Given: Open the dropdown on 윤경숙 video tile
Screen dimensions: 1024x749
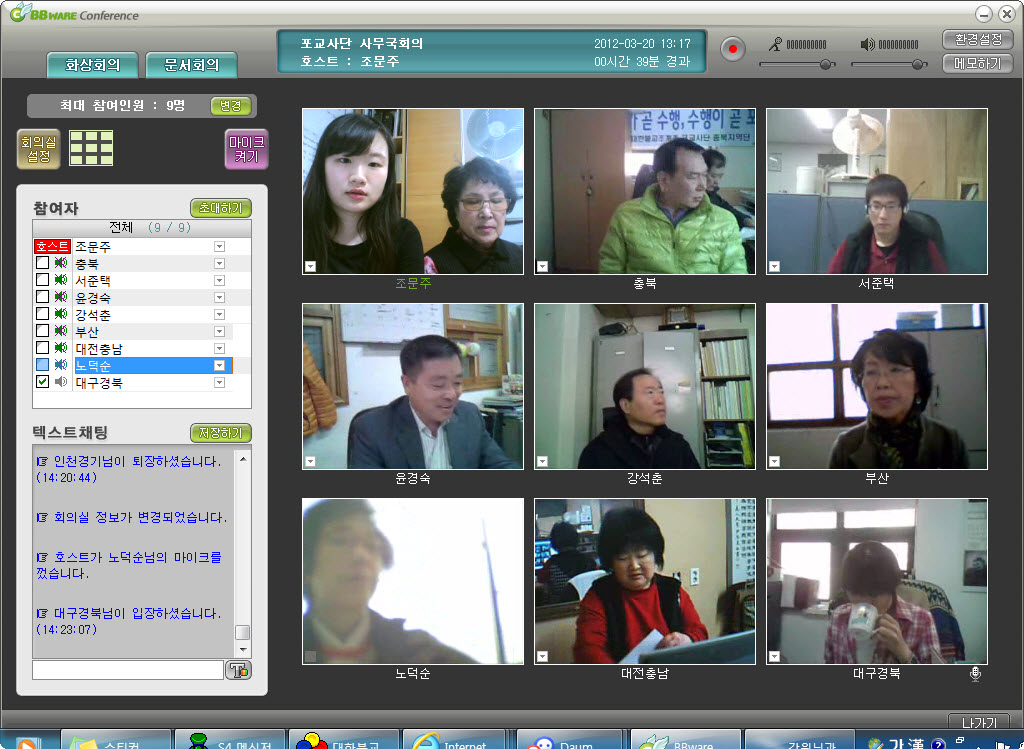Looking at the screenshot, I should tap(310, 461).
